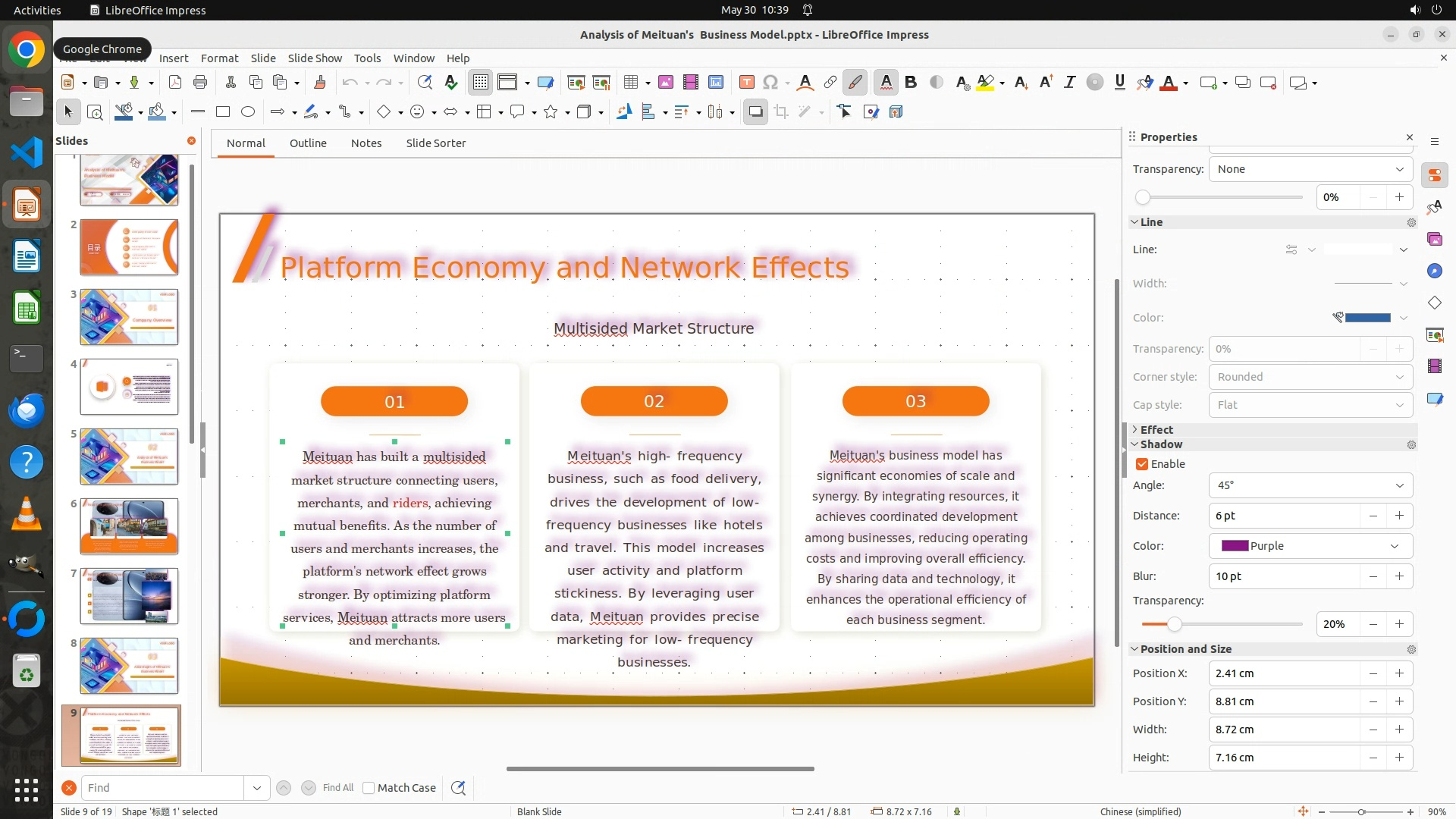Adjust the shadow Transparency slider

point(1174,624)
